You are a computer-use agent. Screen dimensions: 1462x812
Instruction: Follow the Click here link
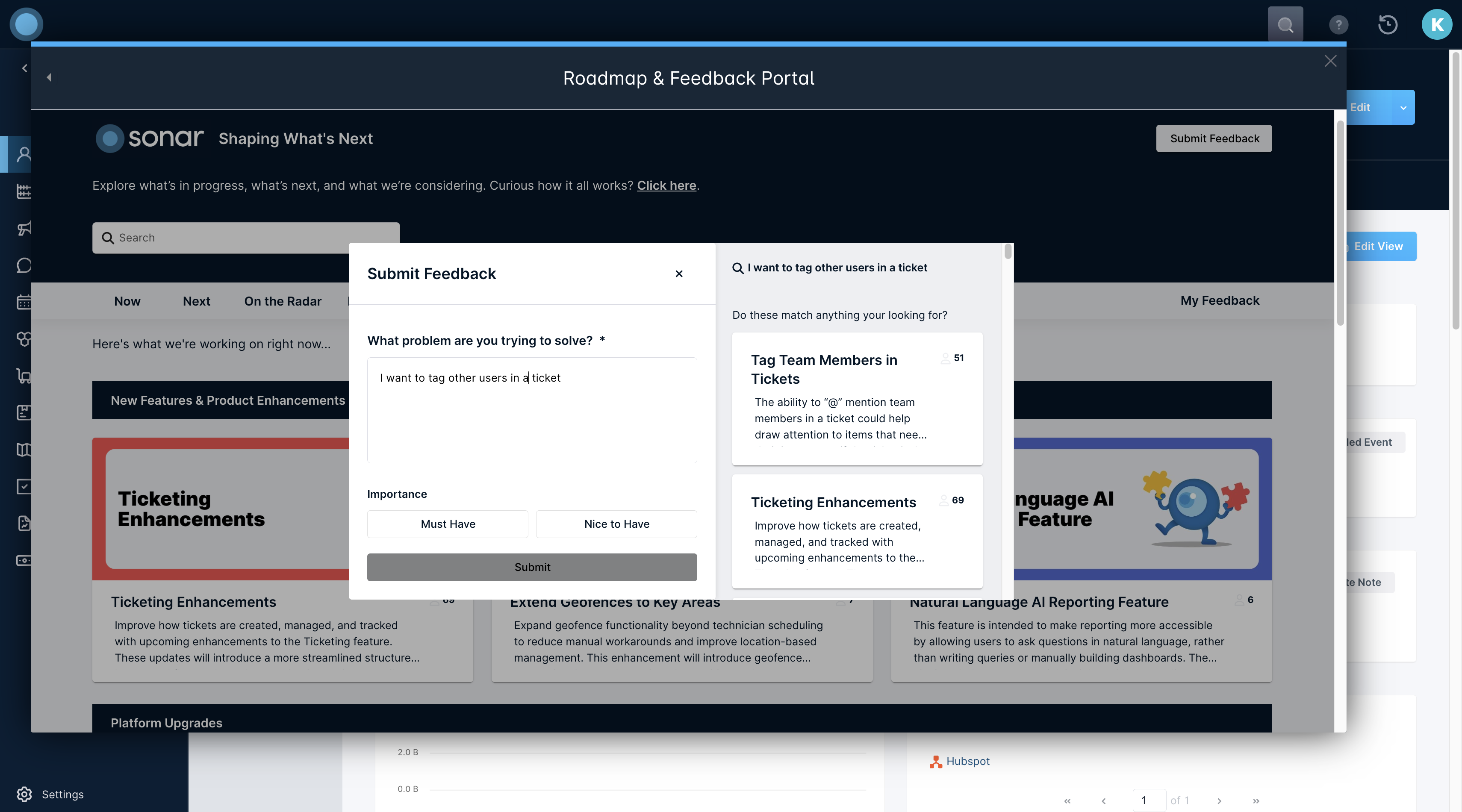point(666,185)
